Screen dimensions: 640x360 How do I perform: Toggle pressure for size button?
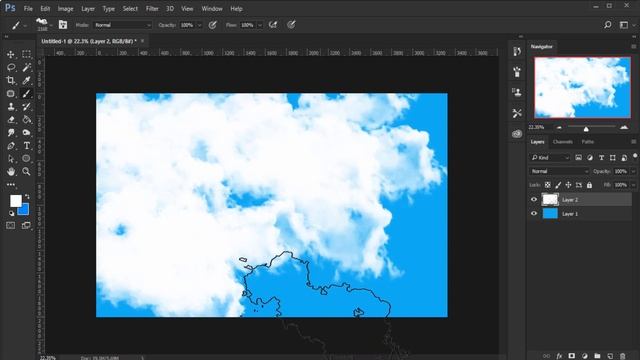point(291,25)
